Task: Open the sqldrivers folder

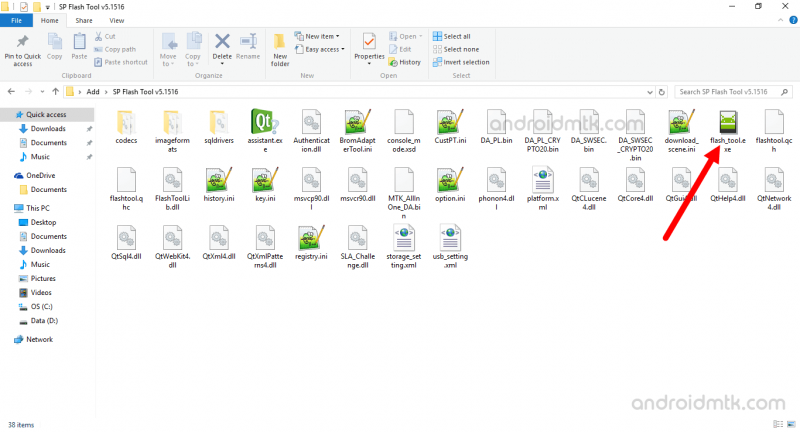Action: pyautogui.click(x=218, y=127)
